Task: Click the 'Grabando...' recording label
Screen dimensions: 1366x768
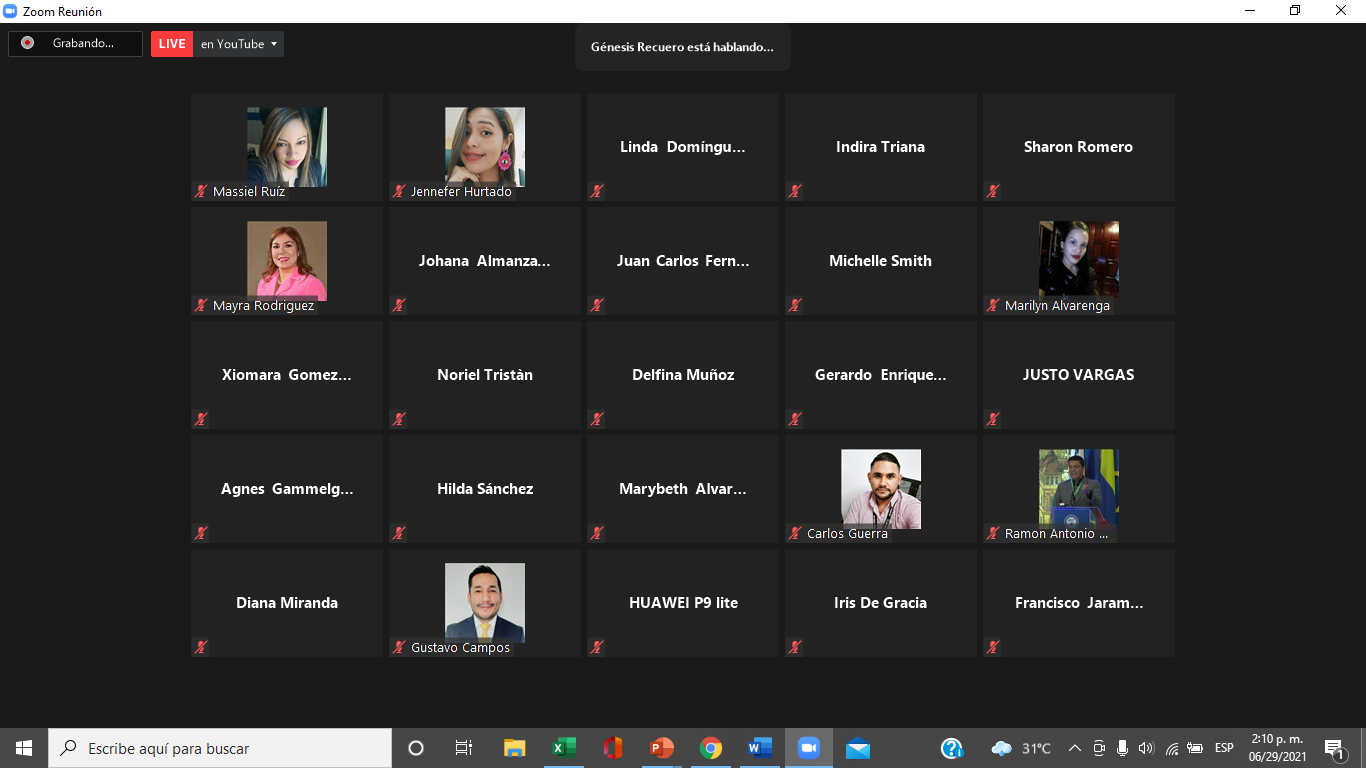Action: pyautogui.click(x=83, y=44)
